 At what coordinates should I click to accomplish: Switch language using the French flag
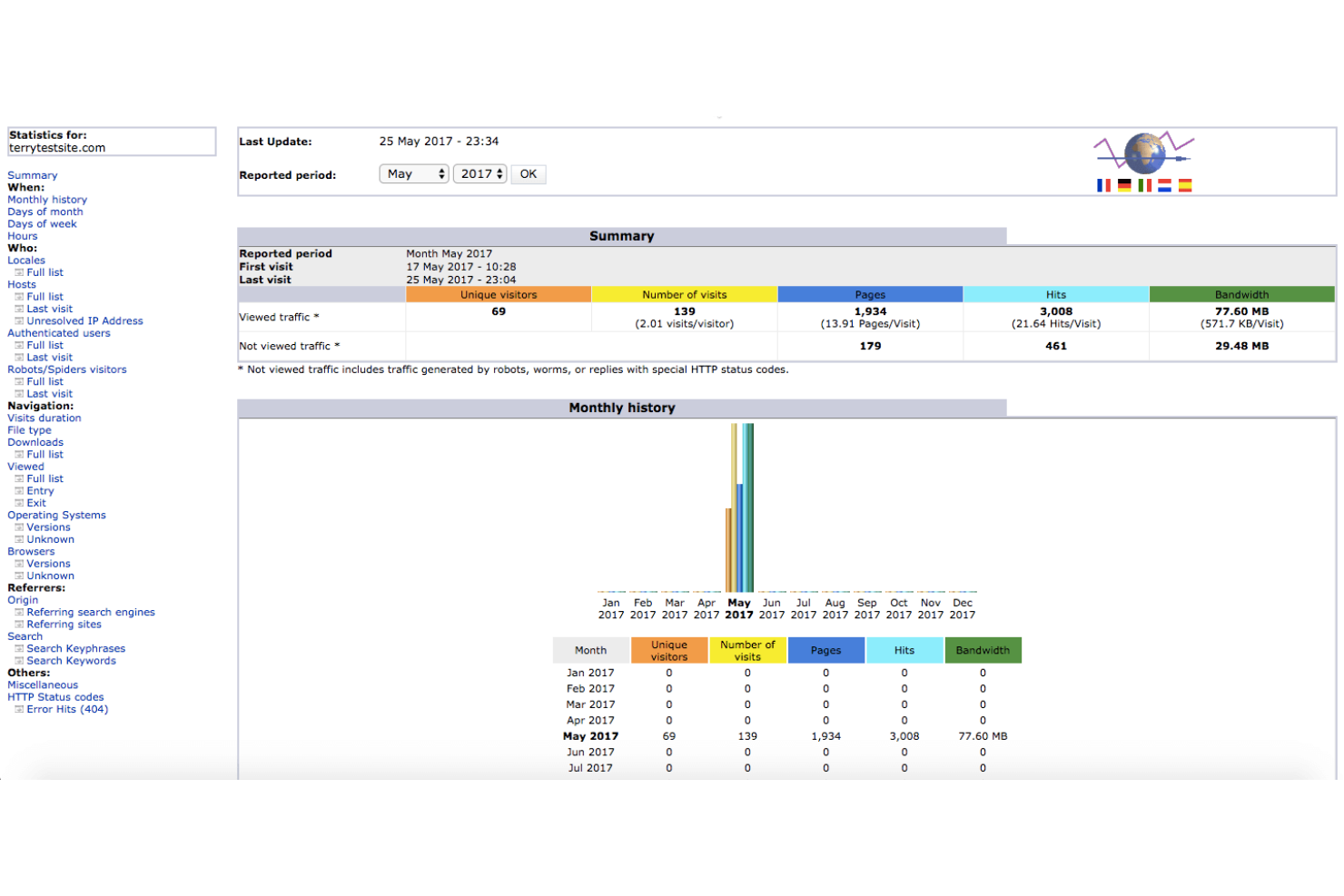pos(1103,185)
